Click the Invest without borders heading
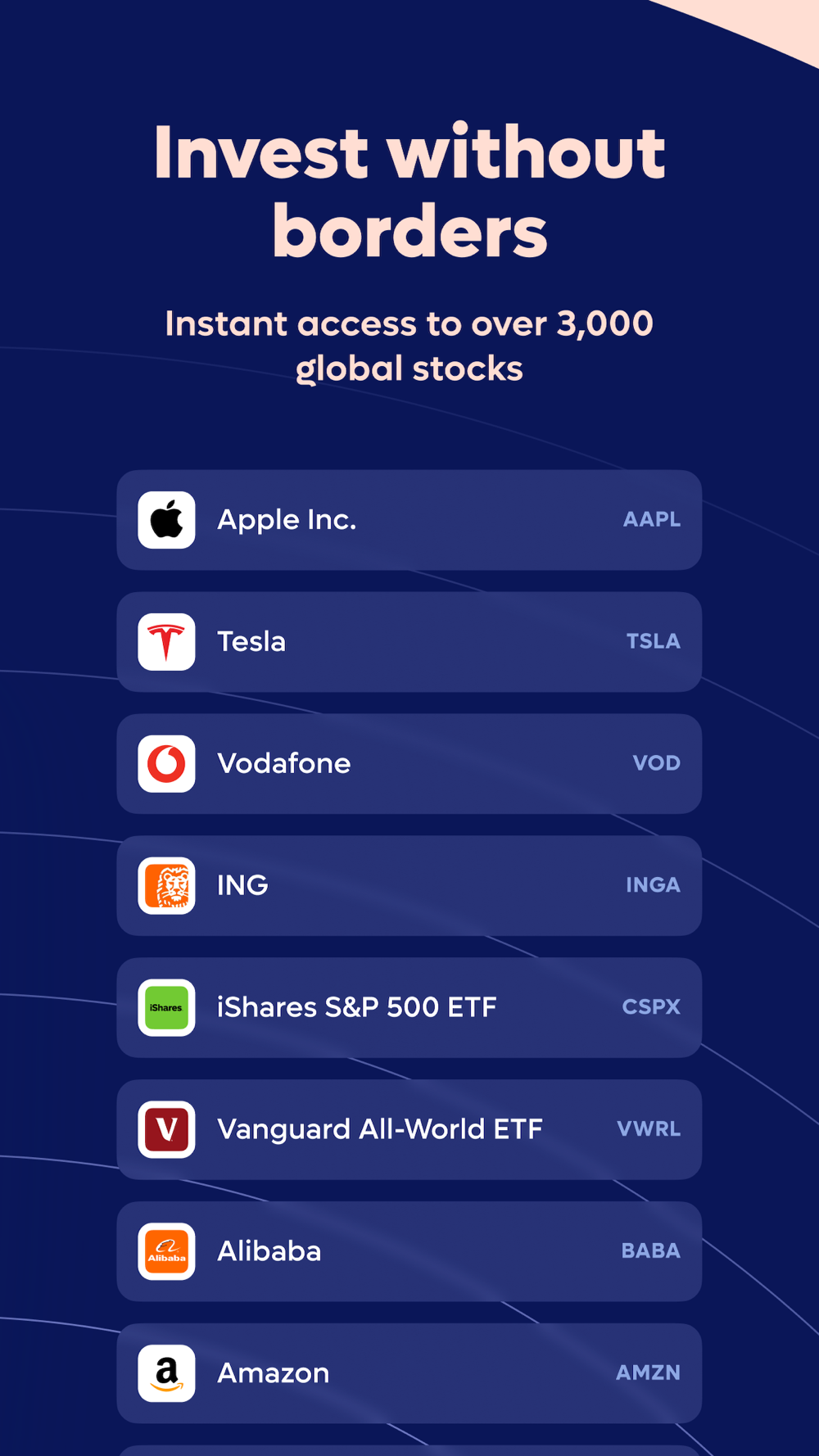This screenshot has height=1456, width=819. pyautogui.click(x=409, y=192)
